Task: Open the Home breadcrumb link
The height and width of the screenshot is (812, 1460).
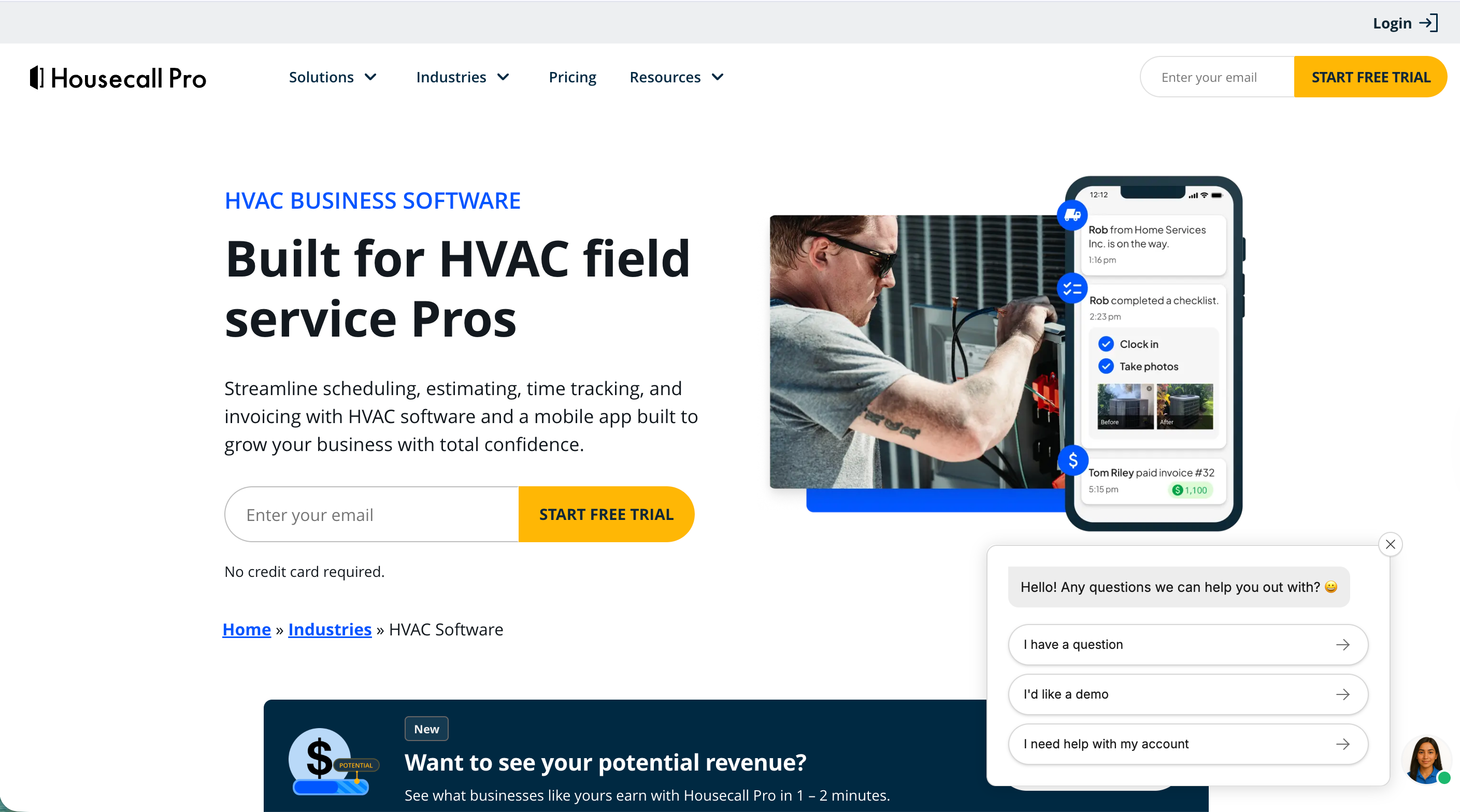Action: (247, 629)
